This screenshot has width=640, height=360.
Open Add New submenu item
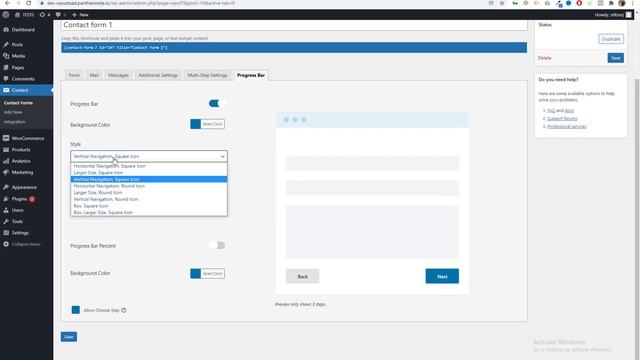13,112
